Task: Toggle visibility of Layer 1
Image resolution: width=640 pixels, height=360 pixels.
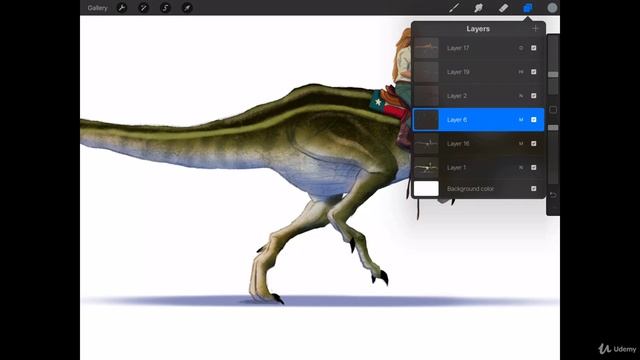Action: pyautogui.click(x=533, y=167)
